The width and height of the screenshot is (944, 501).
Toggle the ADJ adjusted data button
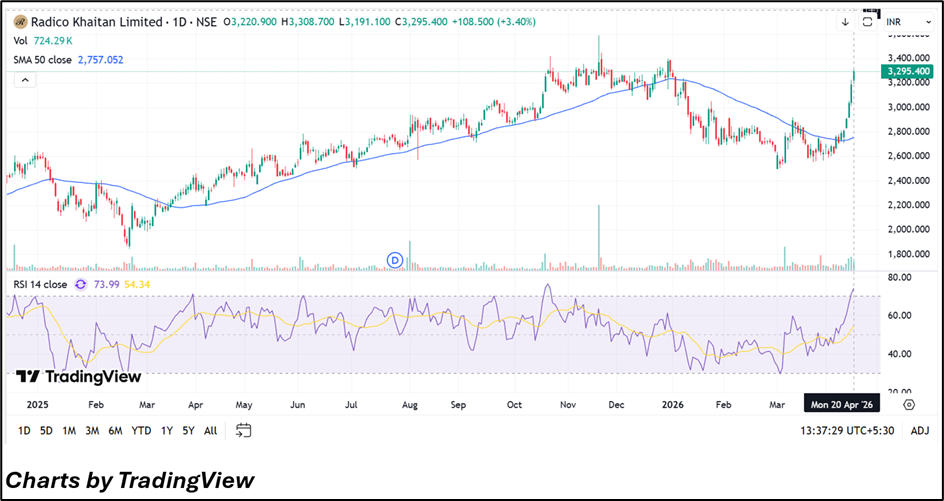click(920, 431)
